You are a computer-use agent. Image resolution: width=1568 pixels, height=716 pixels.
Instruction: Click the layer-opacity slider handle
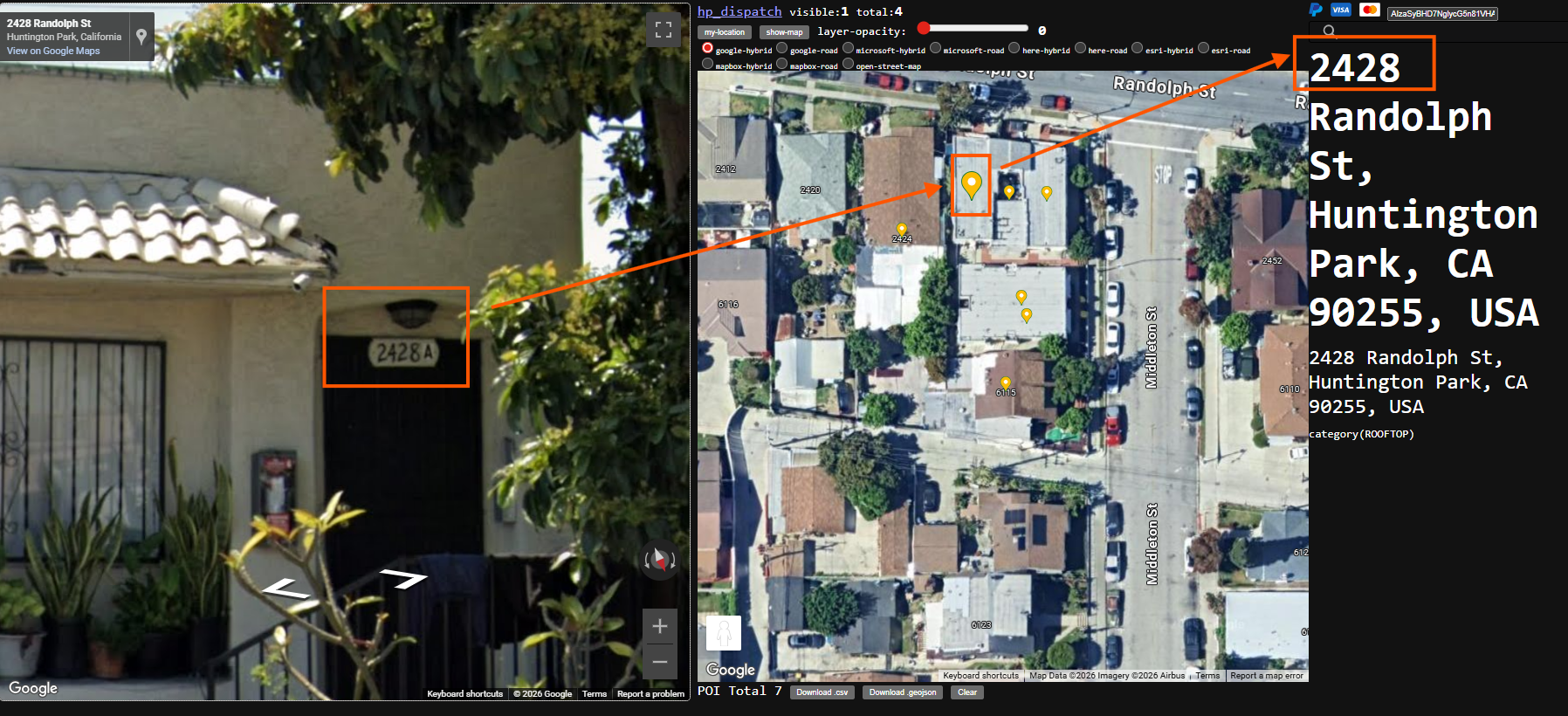point(924,28)
